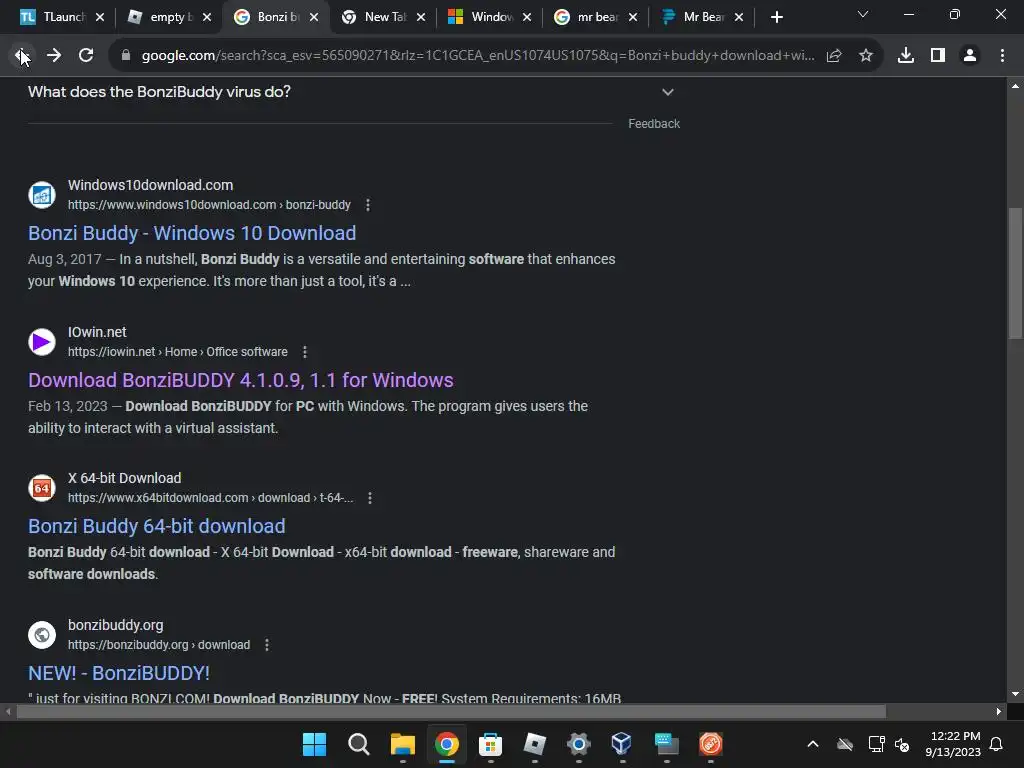Go back using the browser back arrow
This screenshot has width=1024, height=768.
[x=22, y=56]
